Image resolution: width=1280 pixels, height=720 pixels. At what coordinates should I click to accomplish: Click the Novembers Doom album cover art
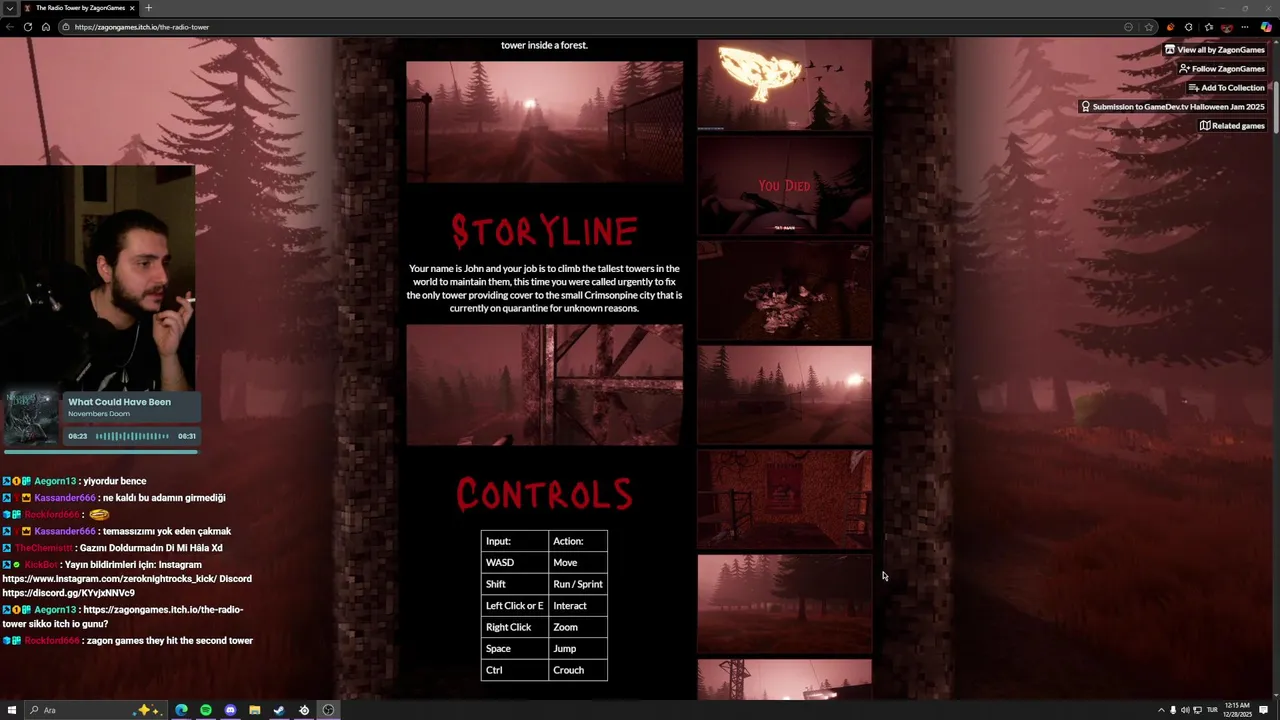tap(32, 418)
